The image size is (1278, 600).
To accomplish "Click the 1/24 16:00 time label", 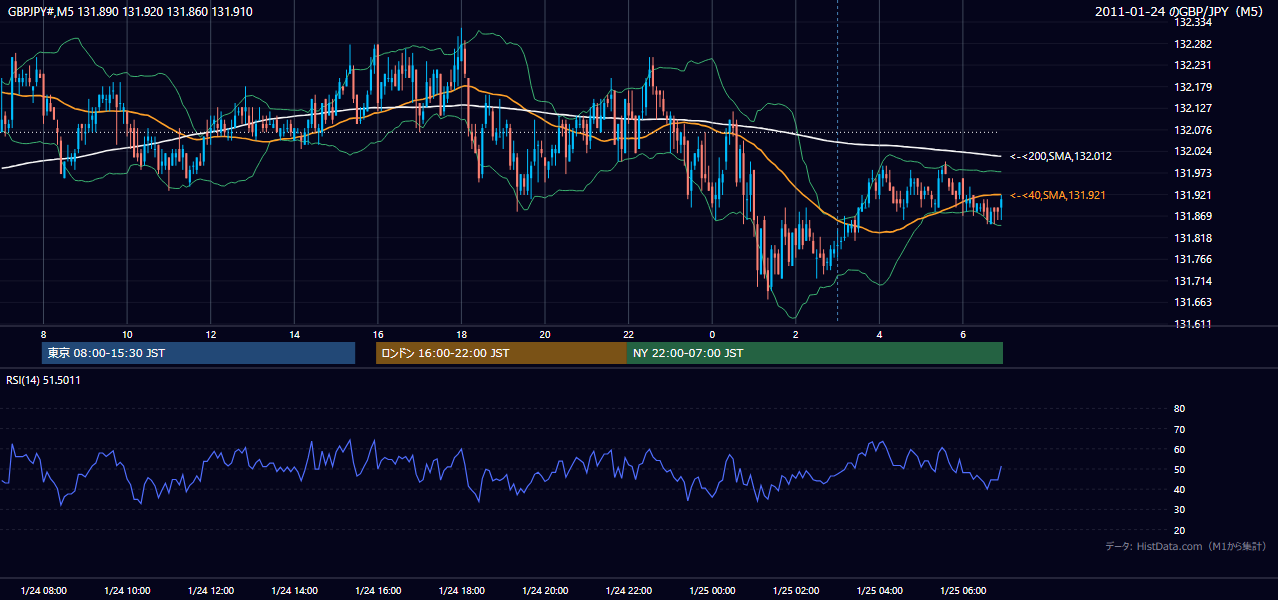I will [x=377, y=591].
